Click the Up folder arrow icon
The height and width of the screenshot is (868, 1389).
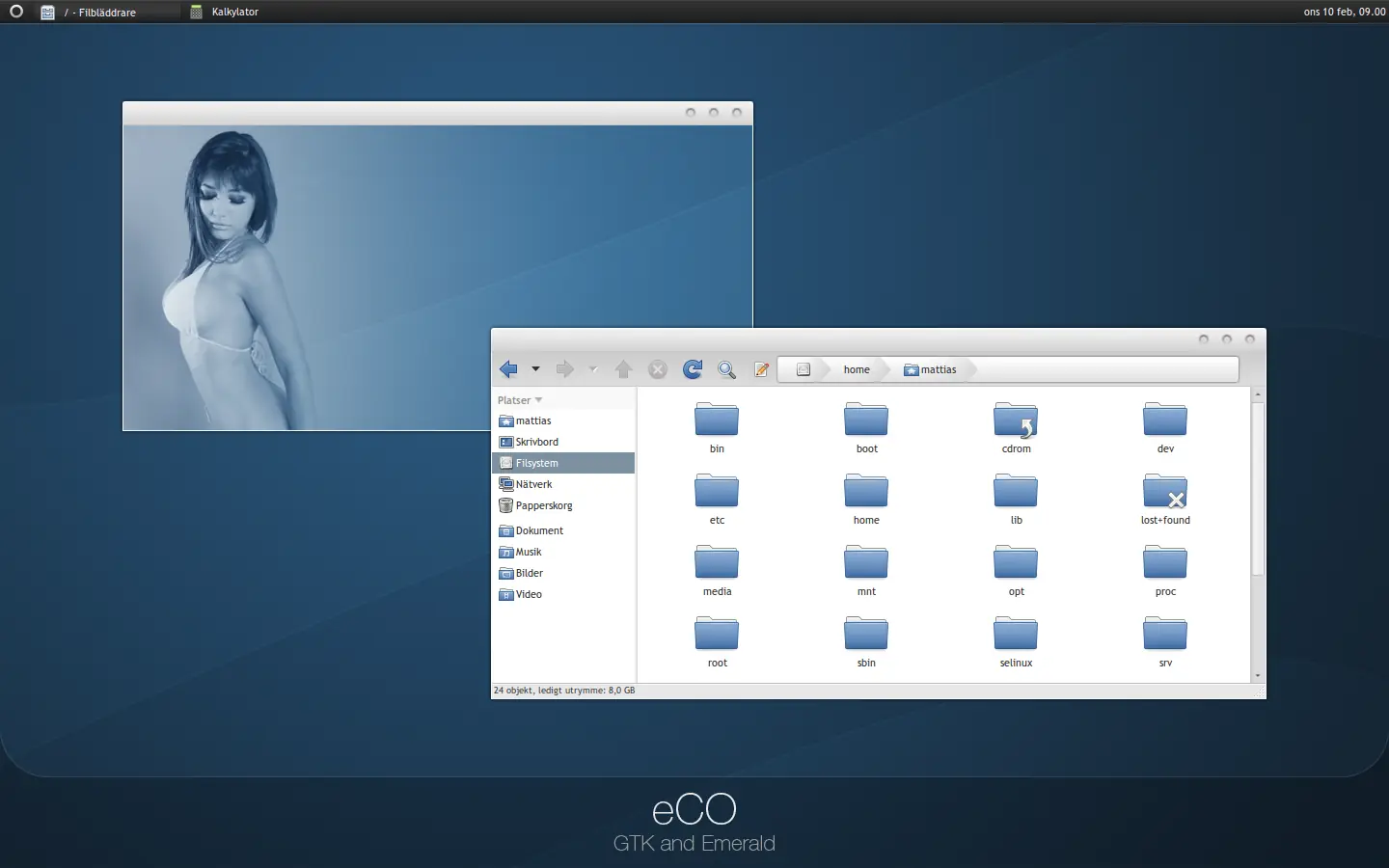623,369
